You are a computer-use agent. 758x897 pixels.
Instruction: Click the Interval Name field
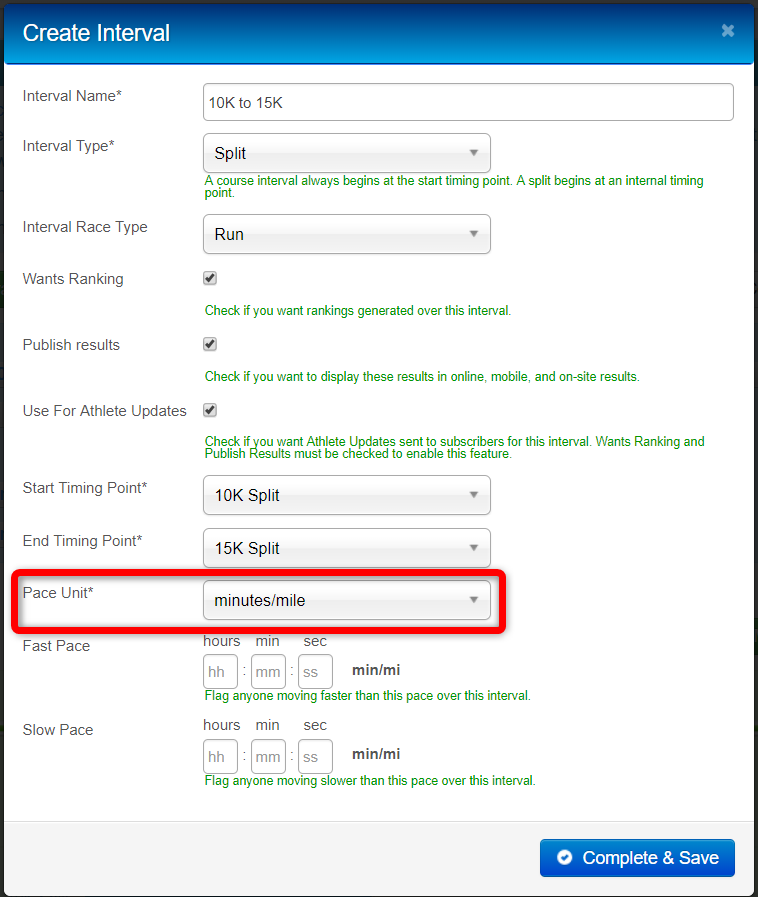[x=468, y=102]
